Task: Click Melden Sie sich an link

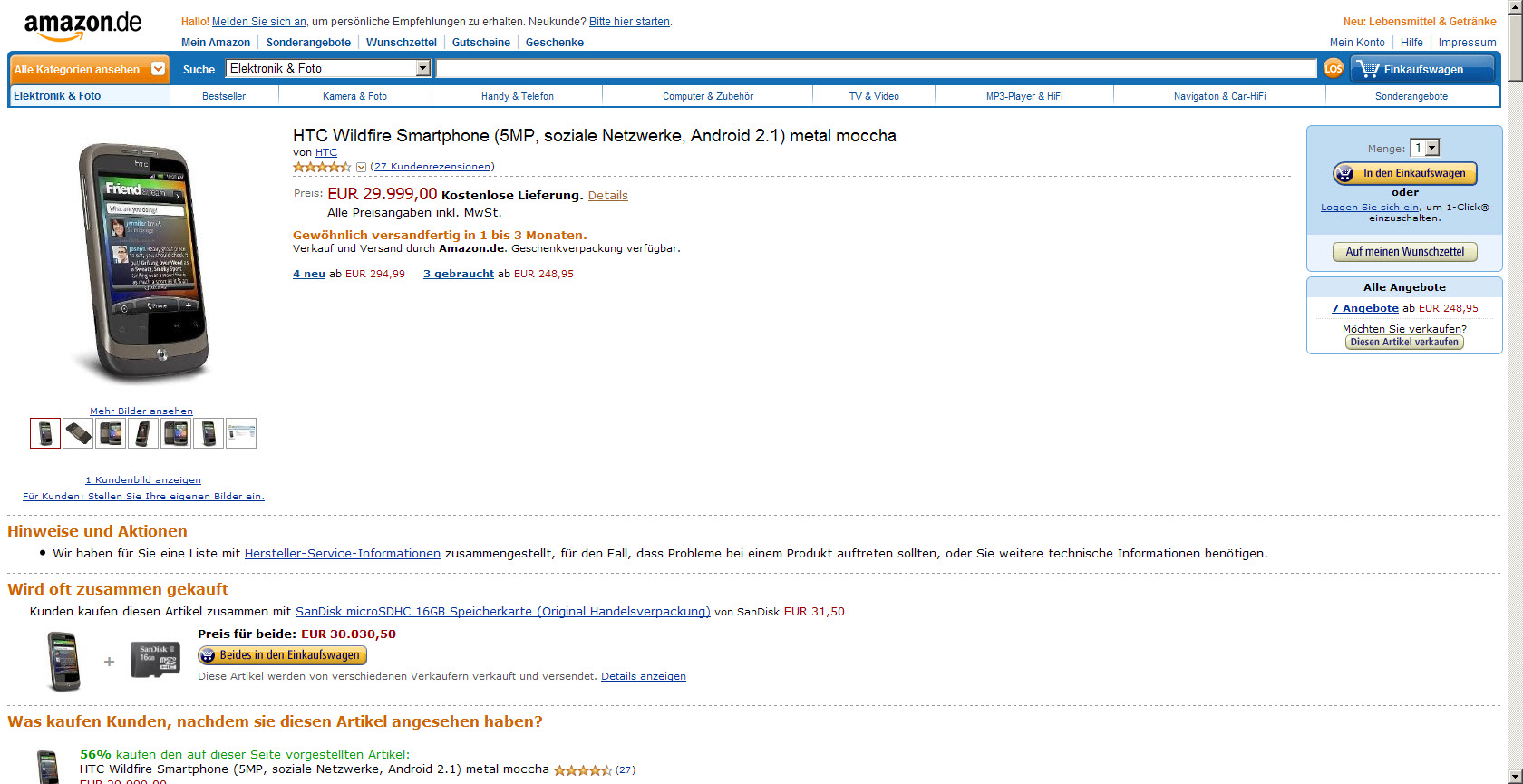Action: [259, 22]
